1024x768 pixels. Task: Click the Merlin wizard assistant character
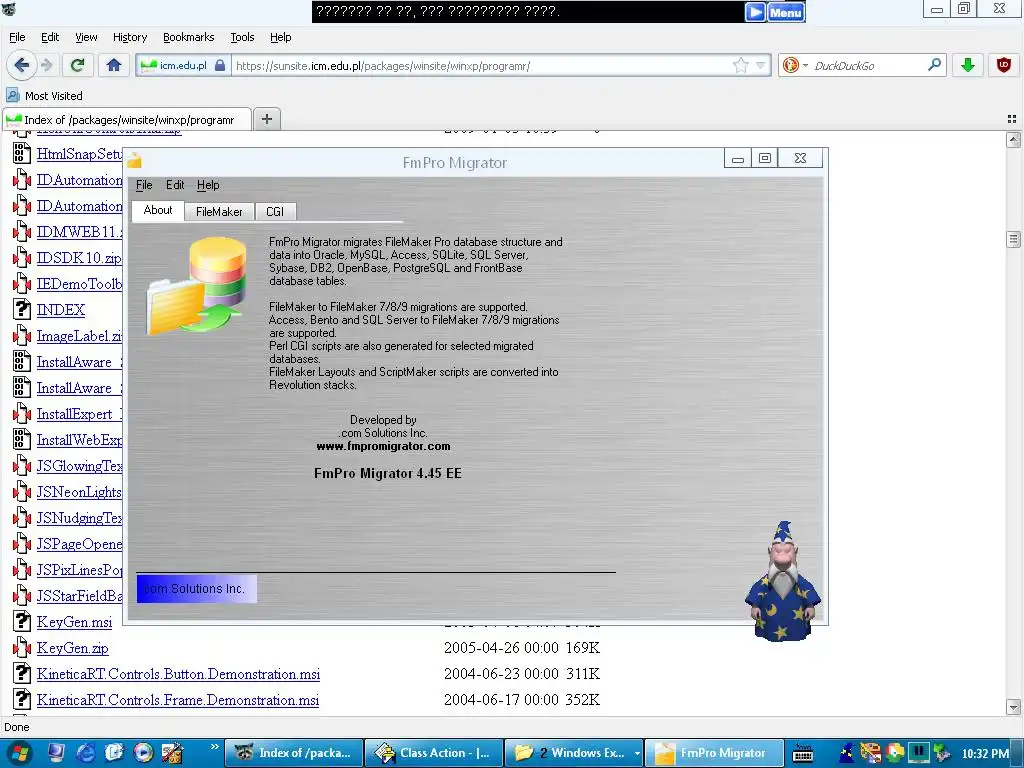coord(783,581)
